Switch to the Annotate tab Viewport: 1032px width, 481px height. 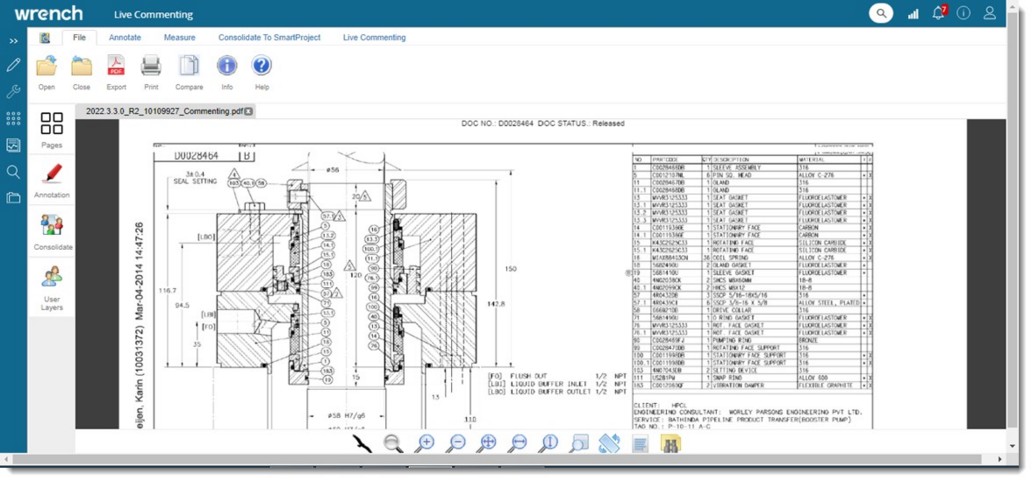click(x=125, y=38)
